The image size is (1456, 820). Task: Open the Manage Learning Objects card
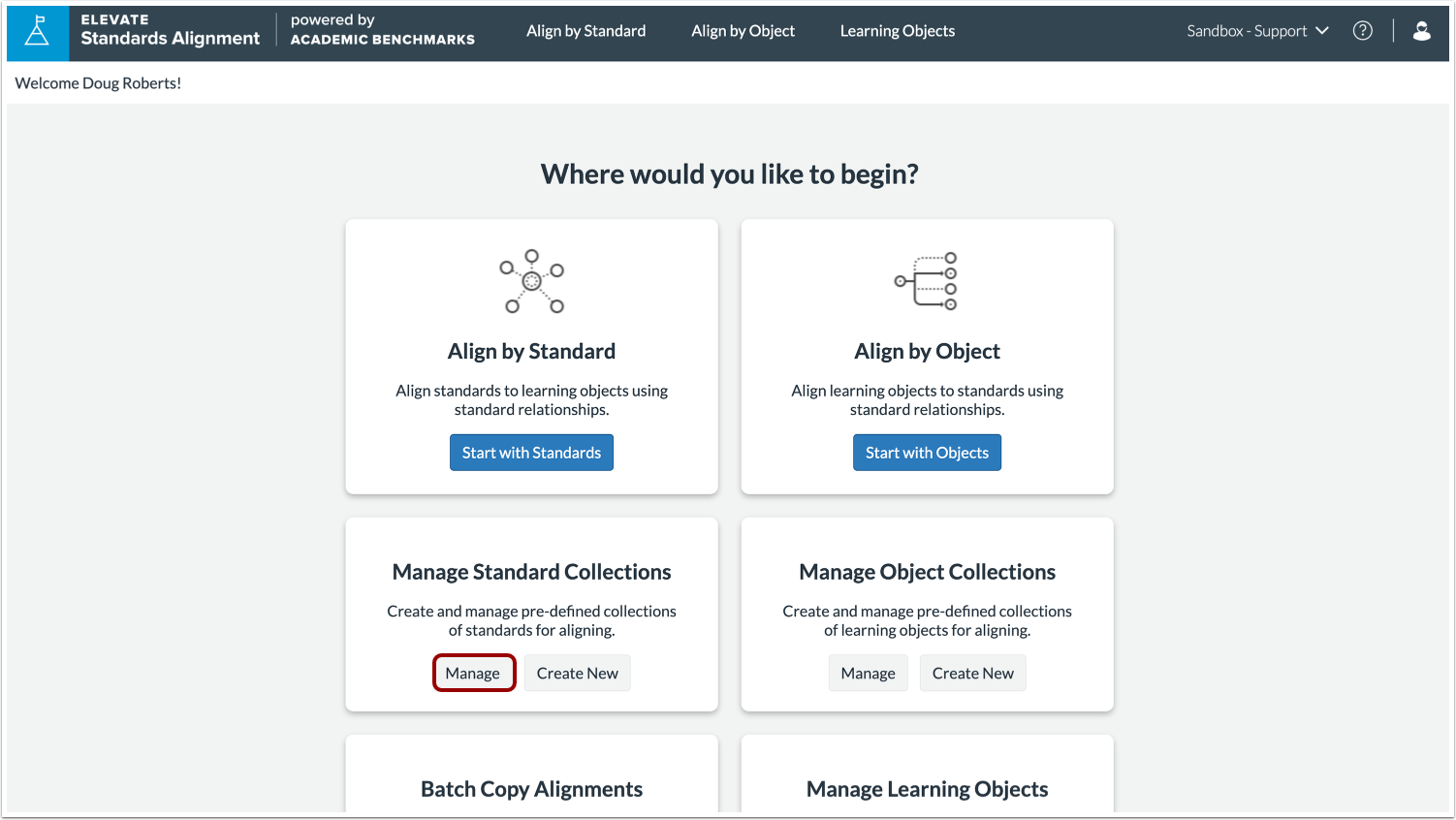(927, 788)
